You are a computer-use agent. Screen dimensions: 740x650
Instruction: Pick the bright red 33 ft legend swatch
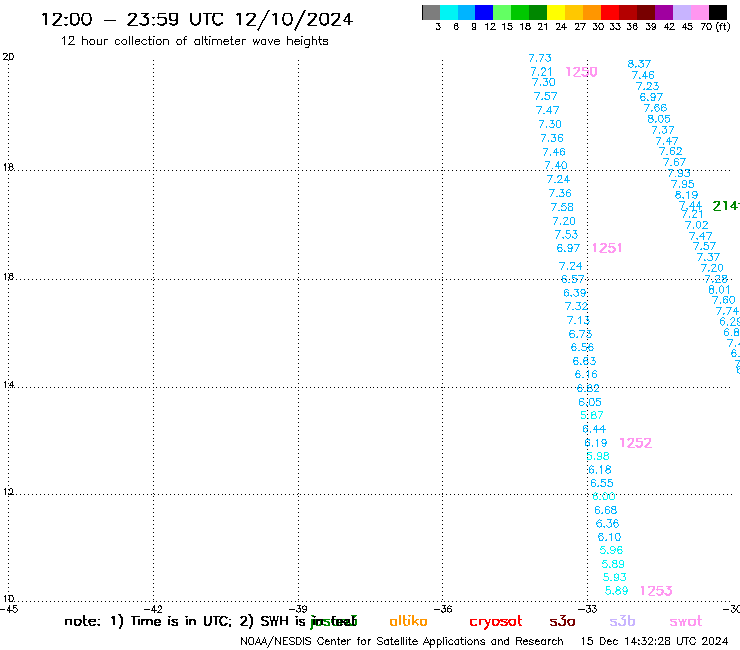tap(610, 12)
